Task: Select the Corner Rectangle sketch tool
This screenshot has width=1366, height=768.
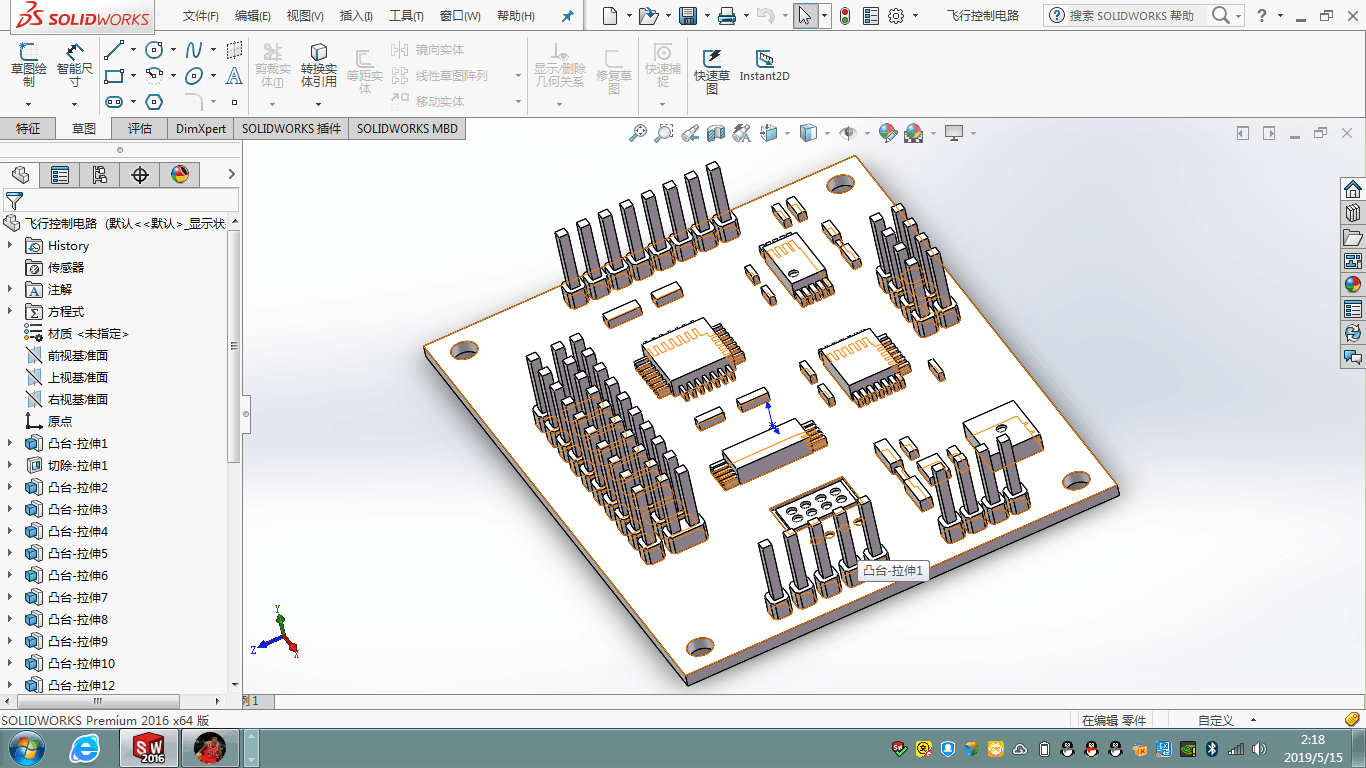Action: 114,76
